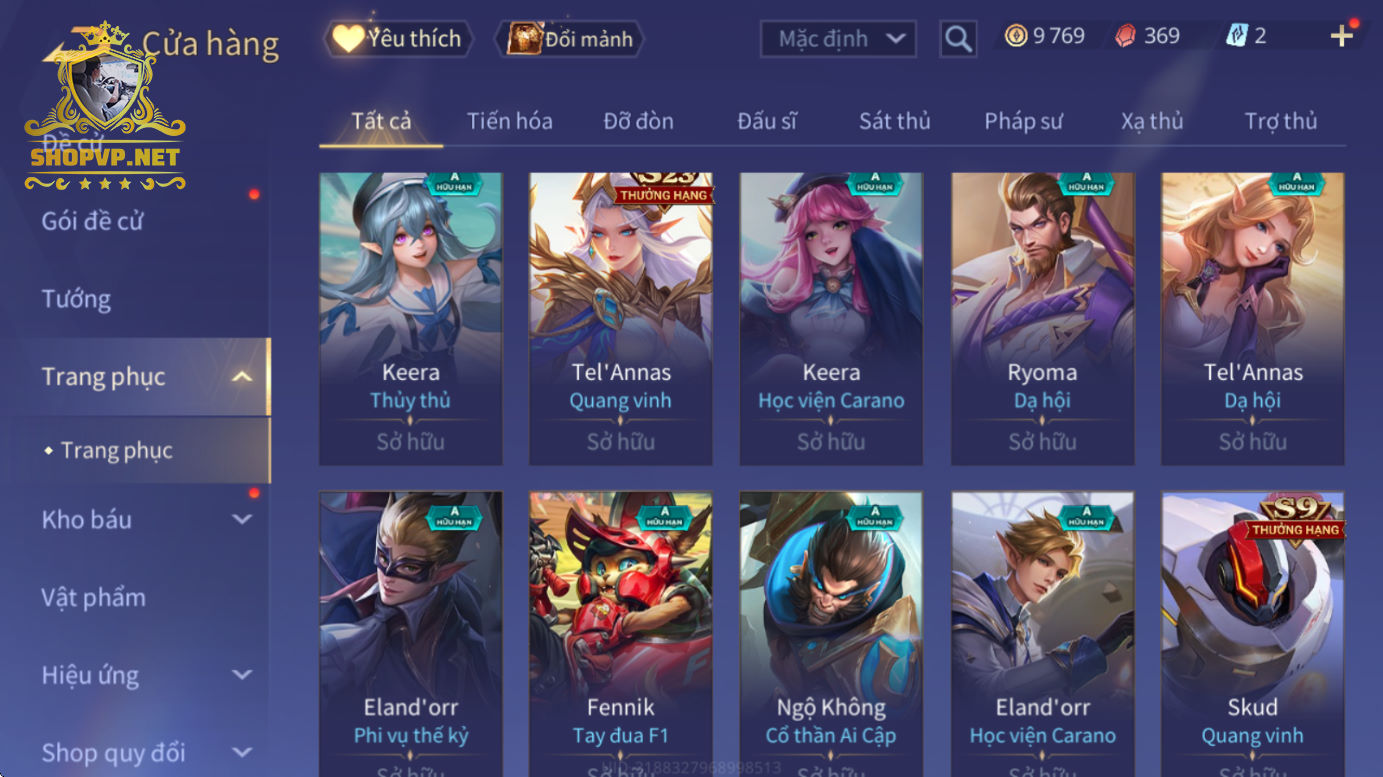This screenshot has width=1383, height=777.
Task: Open Đổi mảnh chest button
Action: coord(570,39)
